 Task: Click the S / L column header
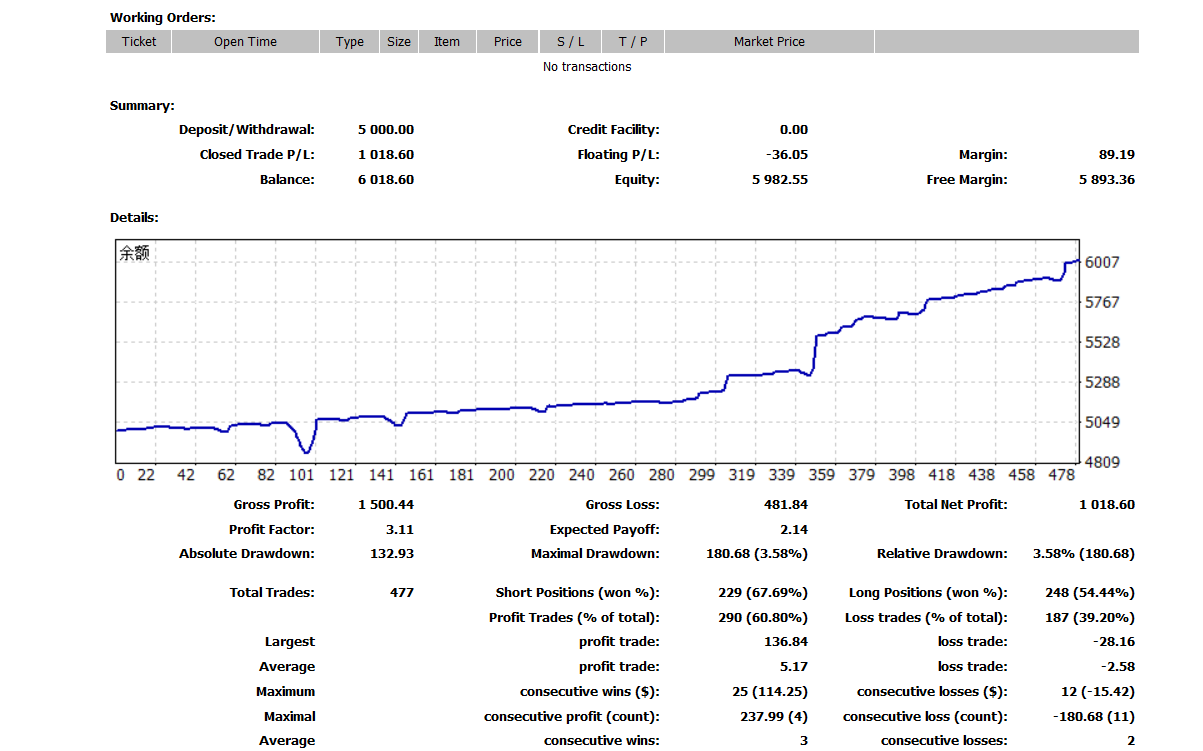pos(571,41)
